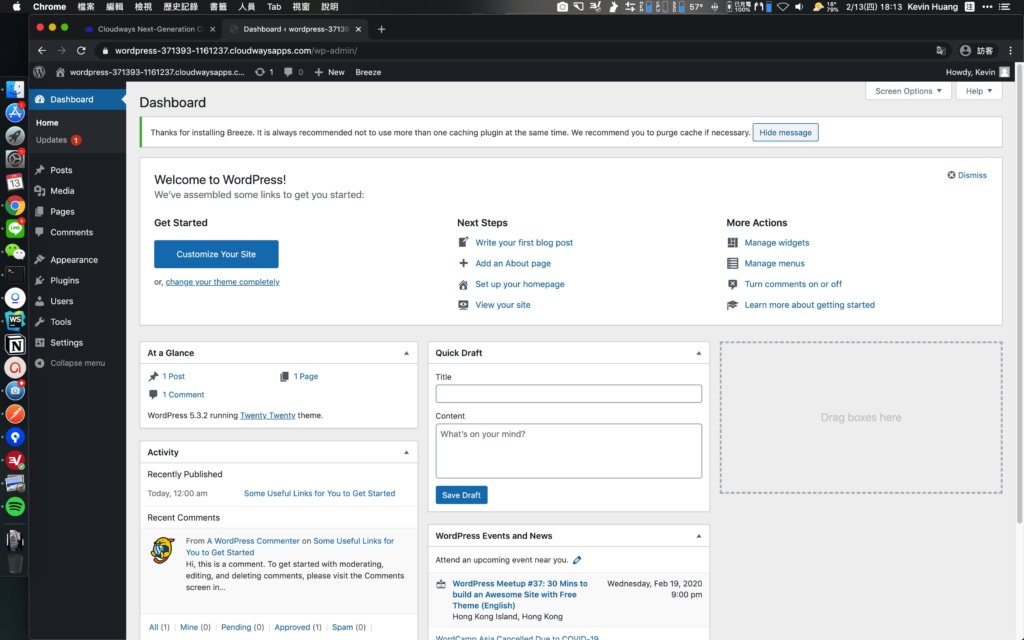Open the 1 Comment link
Image resolution: width=1024 pixels, height=640 pixels.
(x=184, y=394)
